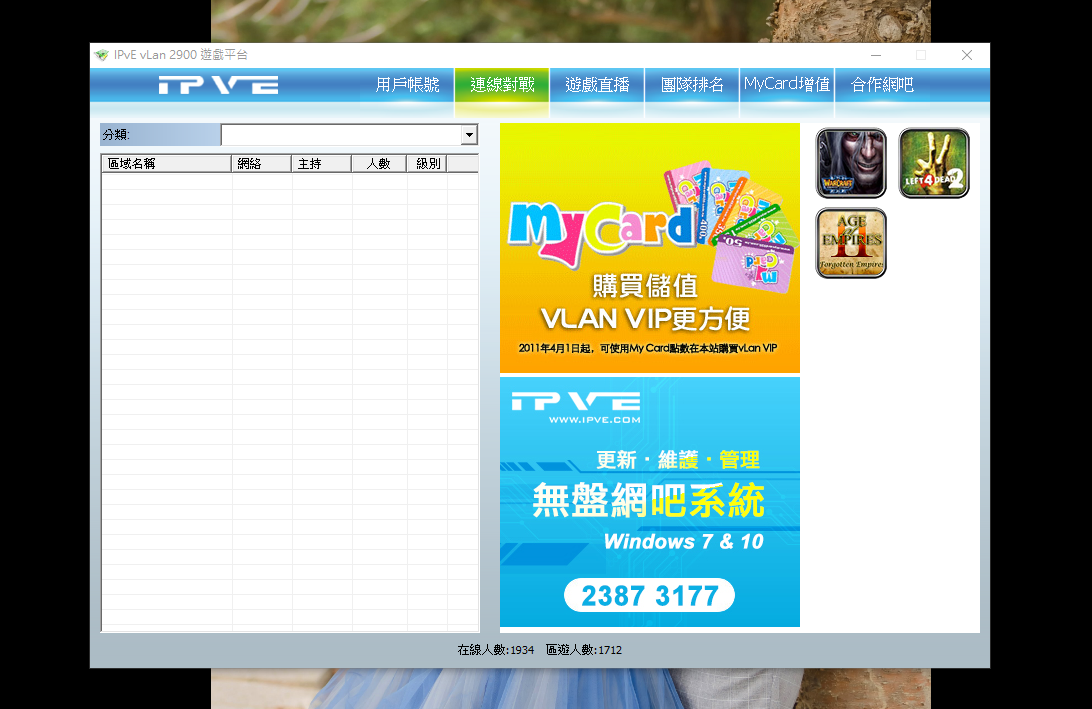Sort list by 網絡 column header
Viewport: 1092px width, 709px height.
coord(261,163)
